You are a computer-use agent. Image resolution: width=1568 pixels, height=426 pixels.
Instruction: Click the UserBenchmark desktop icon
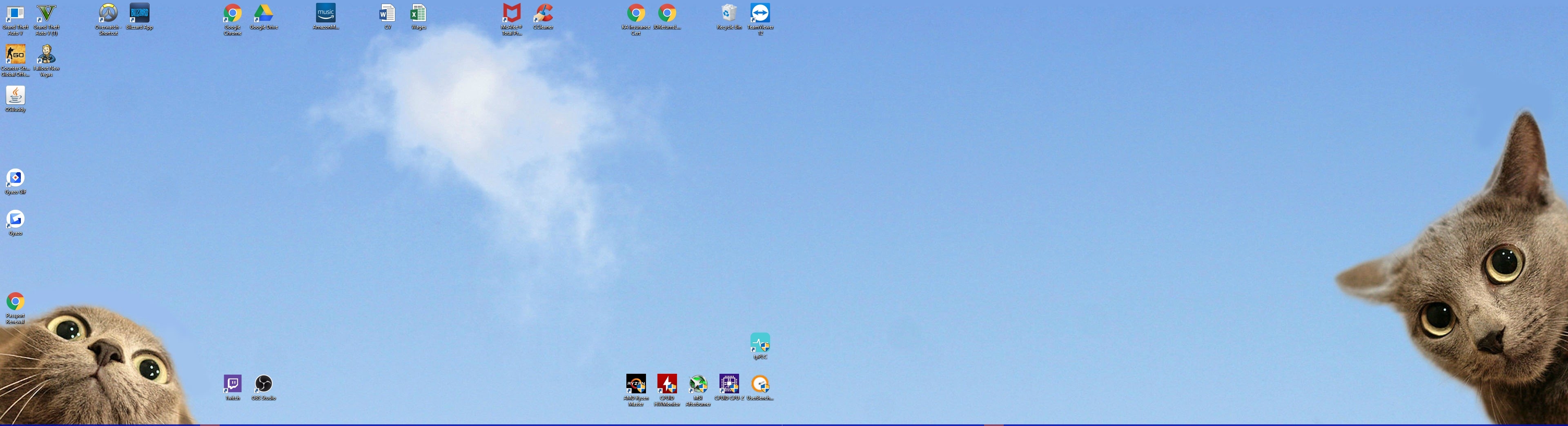click(x=760, y=388)
